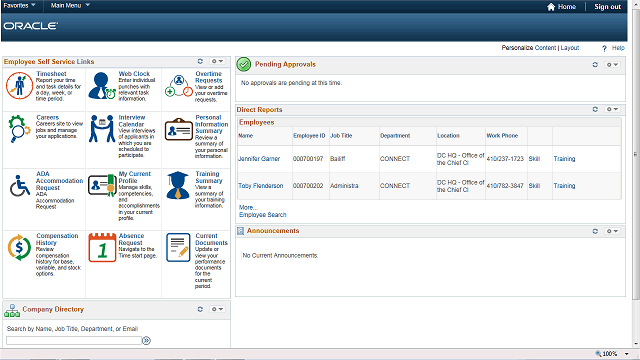Screen dimensions: 640x360
Task: Open Employee Self Service Links settings dropdown
Action: coord(217,61)
